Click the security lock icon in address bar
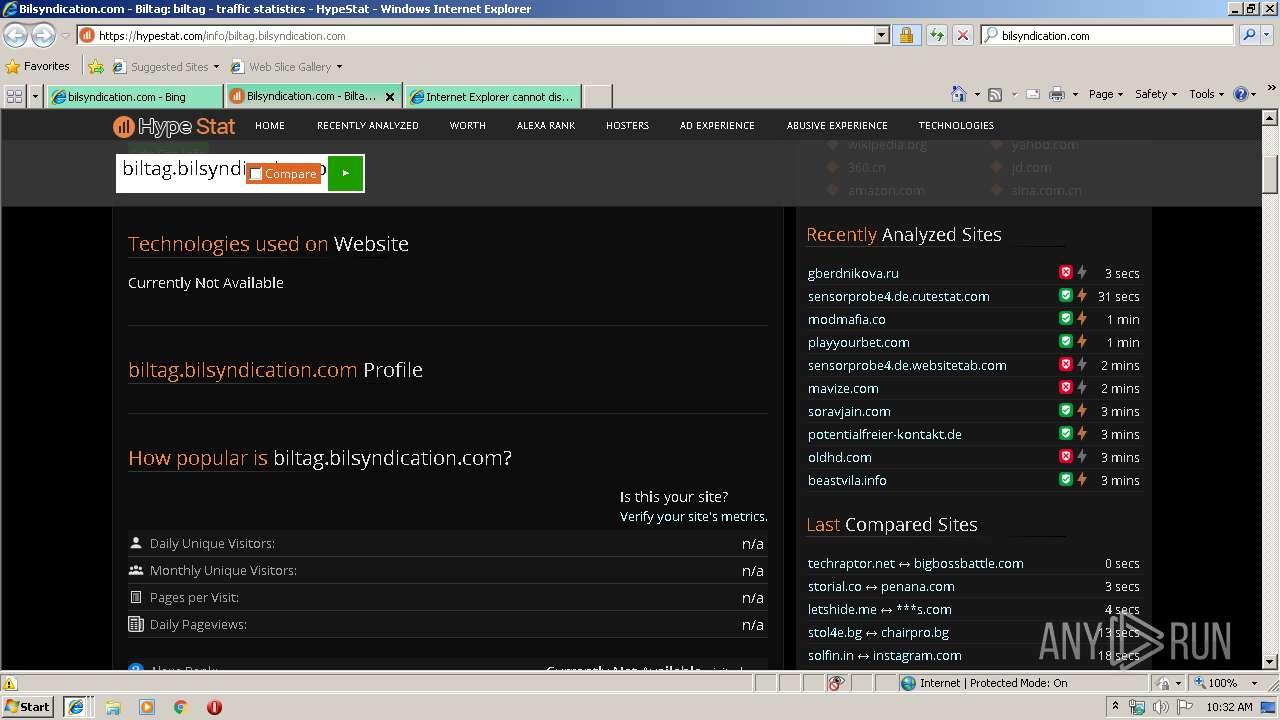 click(906, 35)
